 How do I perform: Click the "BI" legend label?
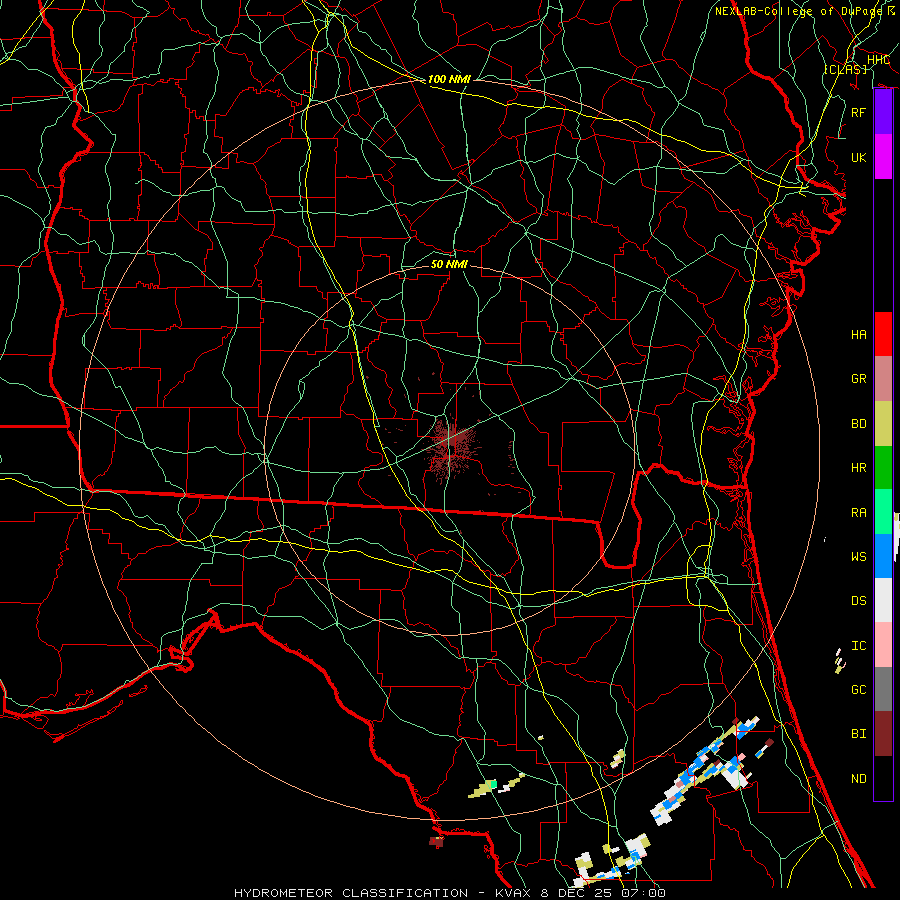click(x=858, y=734)
